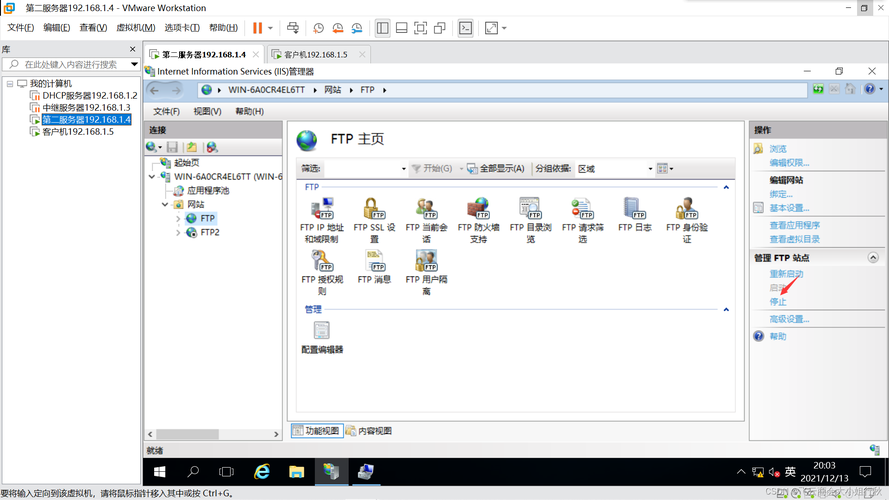889x500 pixels.
Task: Collapse 管理 FTP 站点 actions section
Action: point(873,258)
